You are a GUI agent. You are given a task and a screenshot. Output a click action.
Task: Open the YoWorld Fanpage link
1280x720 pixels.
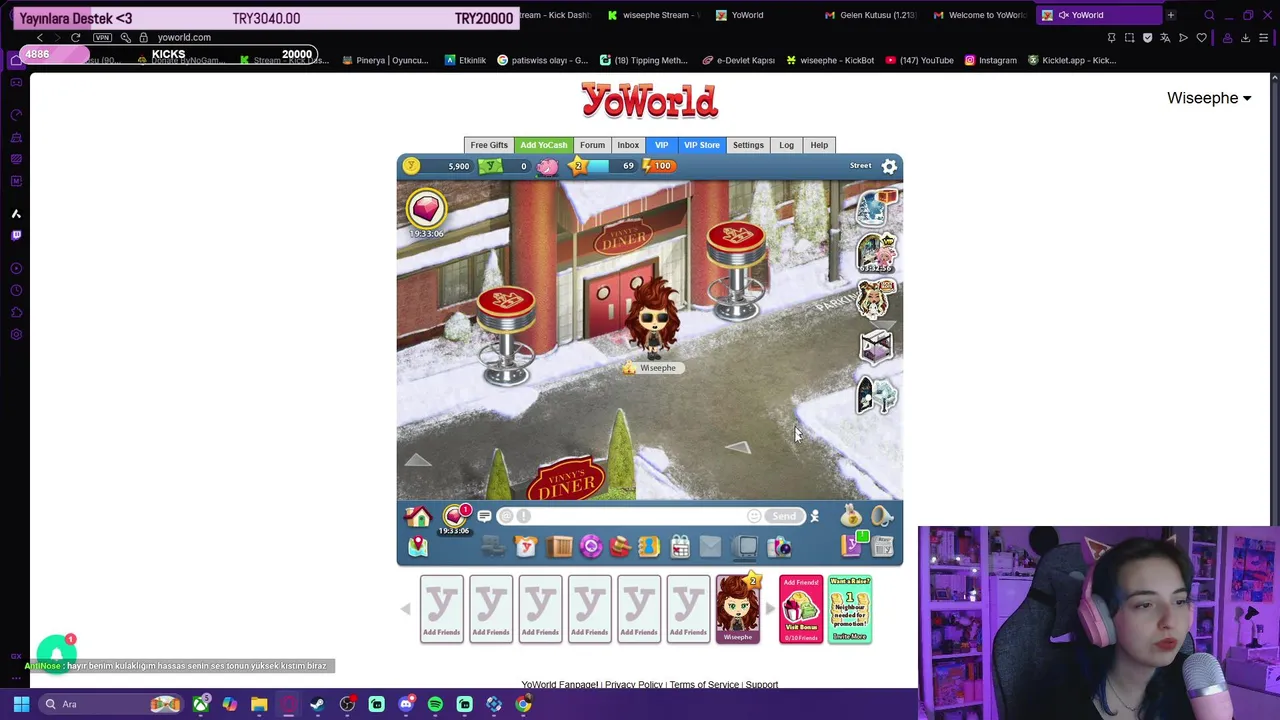pyautogui.click(x=559, y=685)
